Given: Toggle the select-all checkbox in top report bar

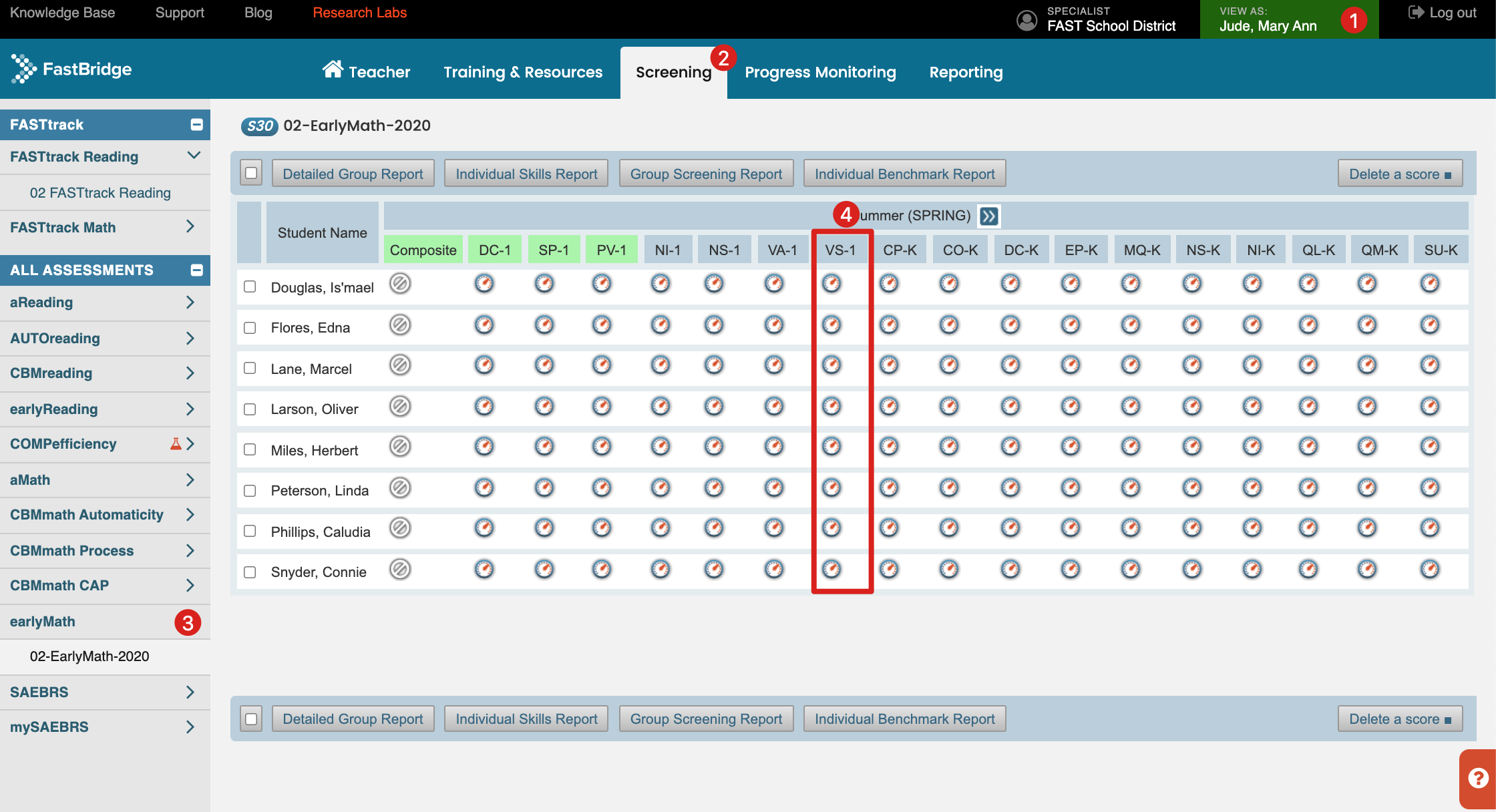Looking at the screenshot, I should [x=251, y=173].
